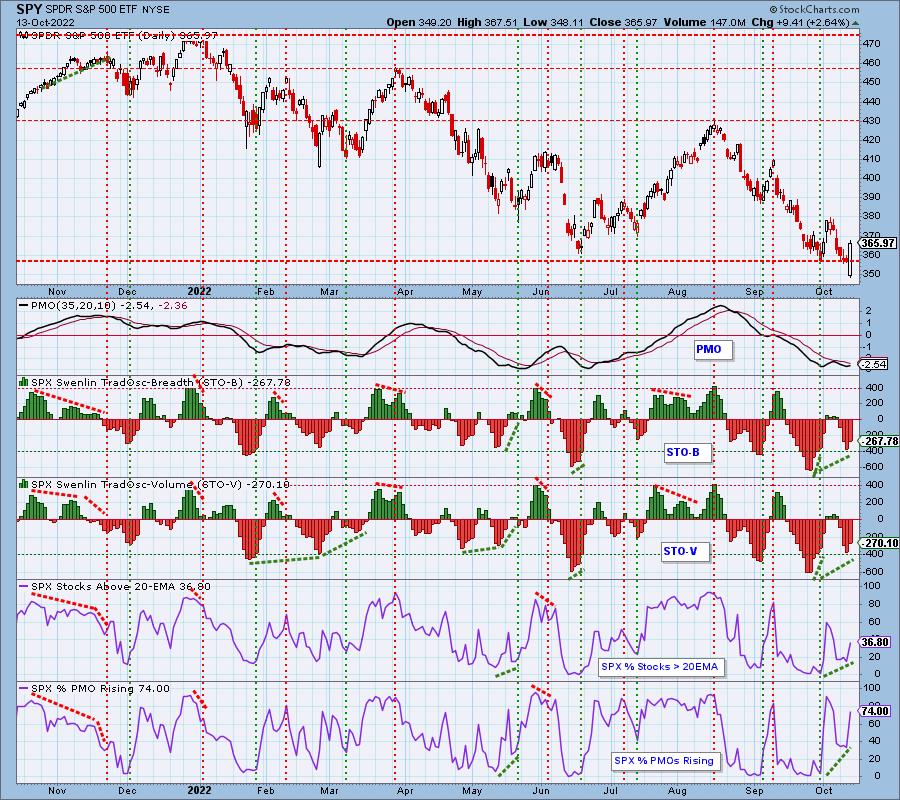Click the 365.97 price flag on axis
Screen dimensions: 900x800
pos(879,243)
